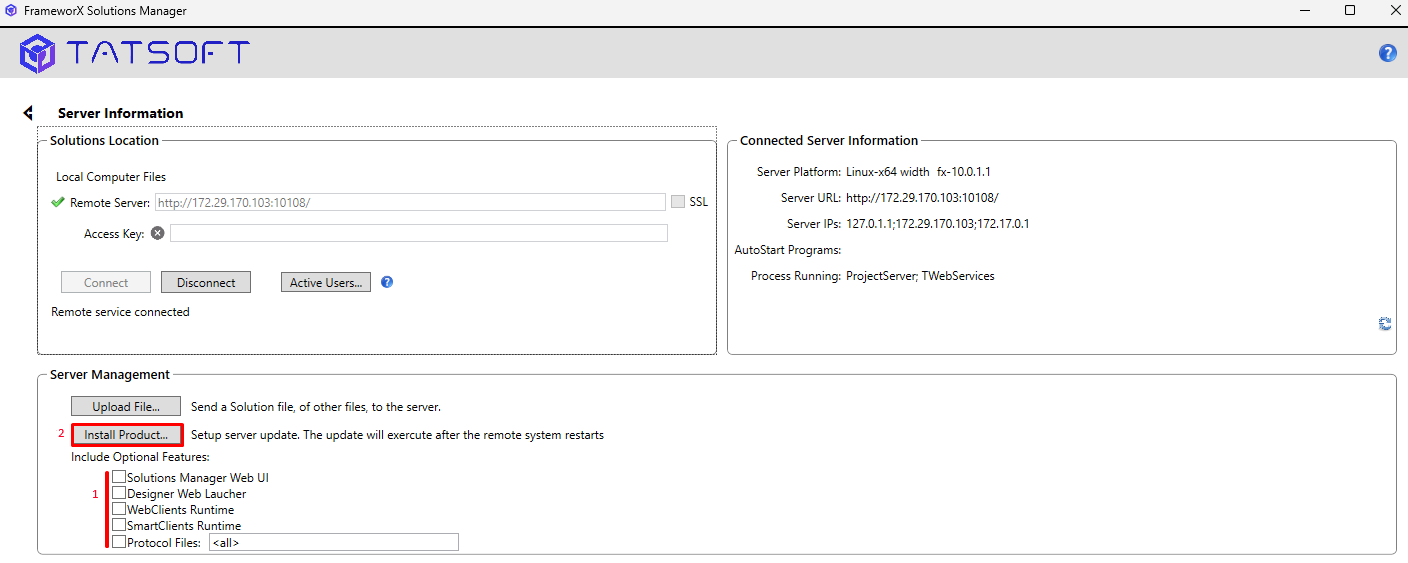Screen dimensions: 1408x563
Task: Refresh connected server information icon
Action: click(1384, 324)
